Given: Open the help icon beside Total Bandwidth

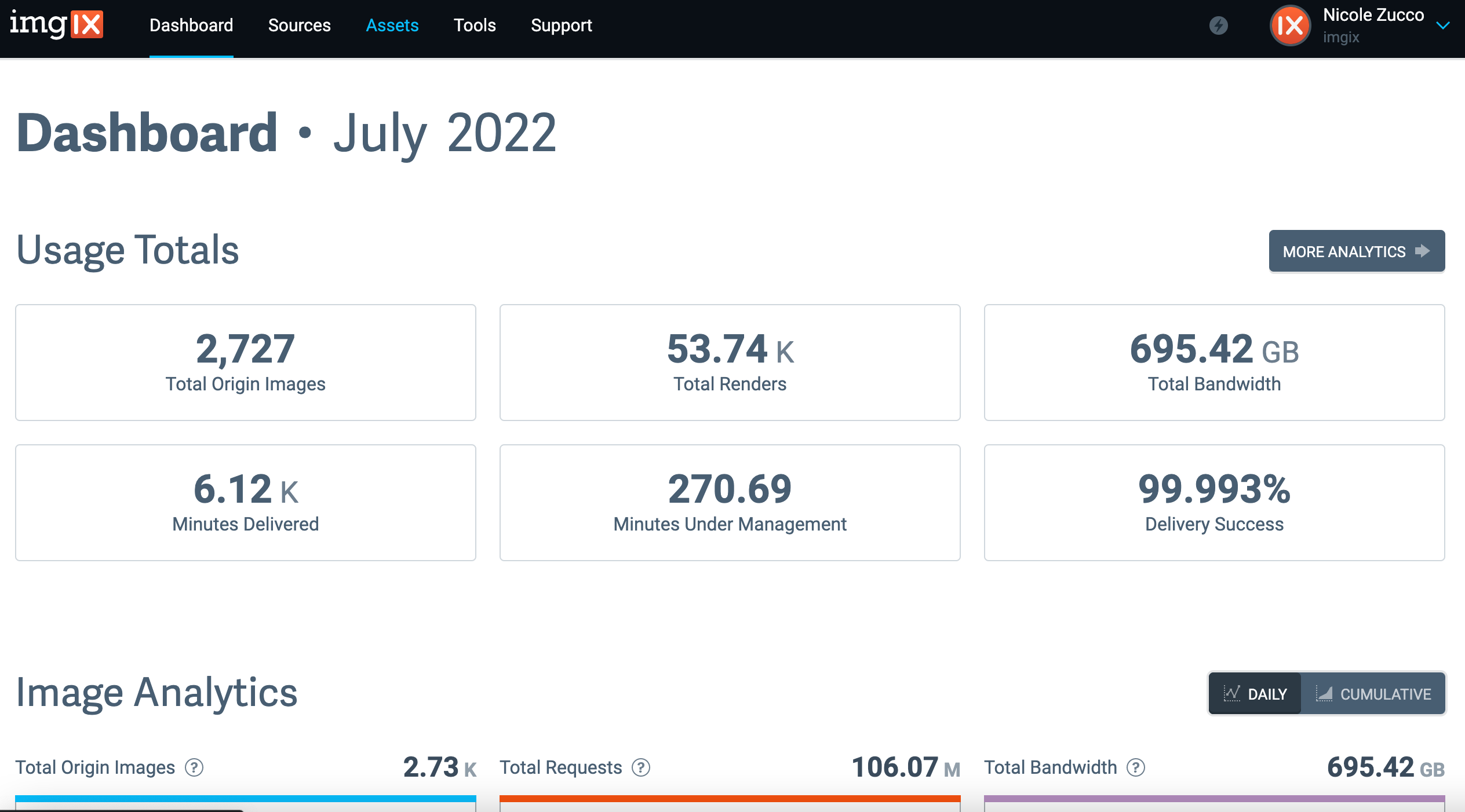Looking at the screenshot, I should (x=1134, y=767).
